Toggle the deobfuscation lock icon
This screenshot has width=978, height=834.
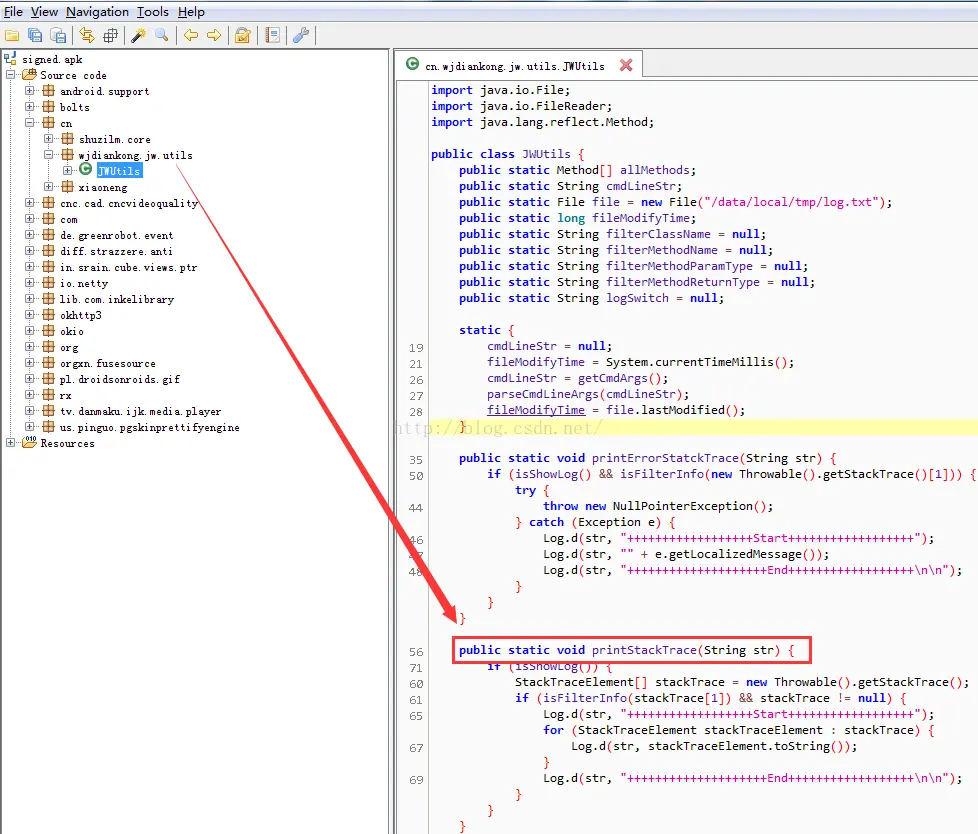[x=243, y=36]
